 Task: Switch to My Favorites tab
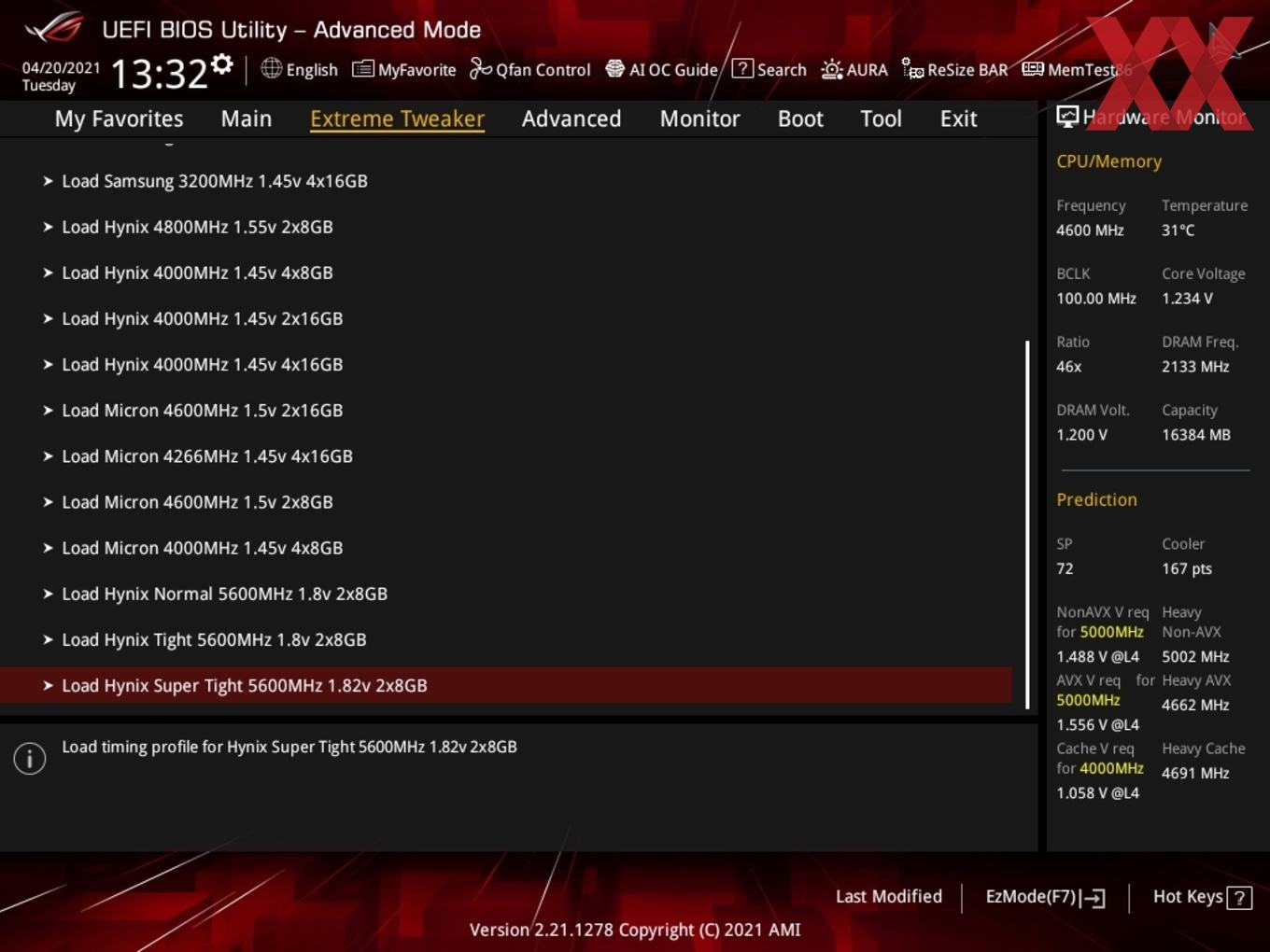click(x=119, y=119)
